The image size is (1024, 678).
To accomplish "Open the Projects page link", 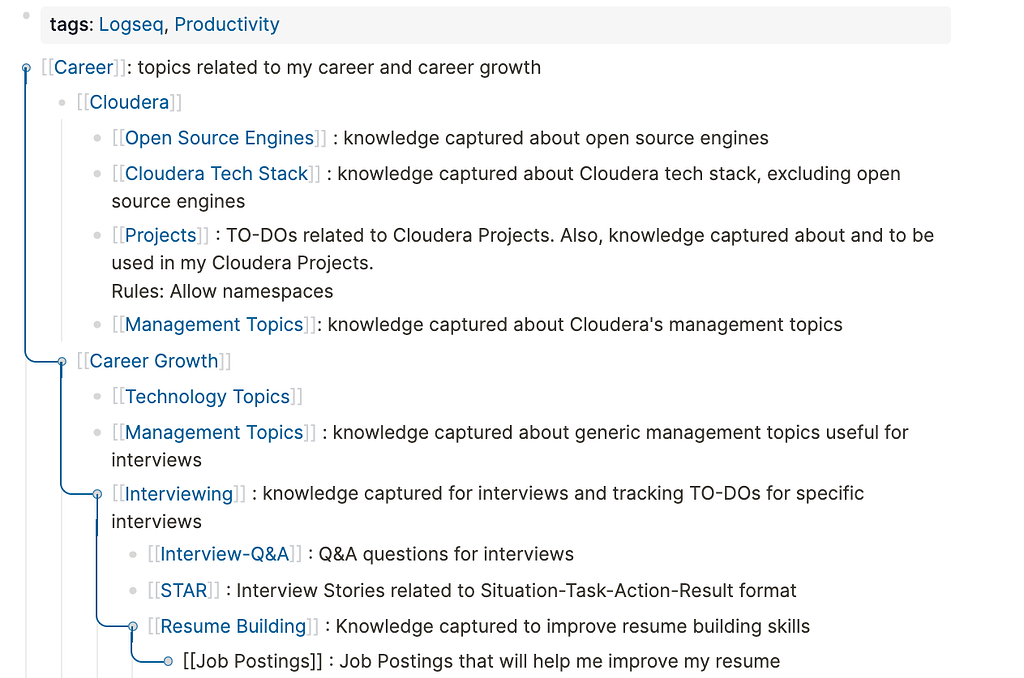I will coord(161,236).
